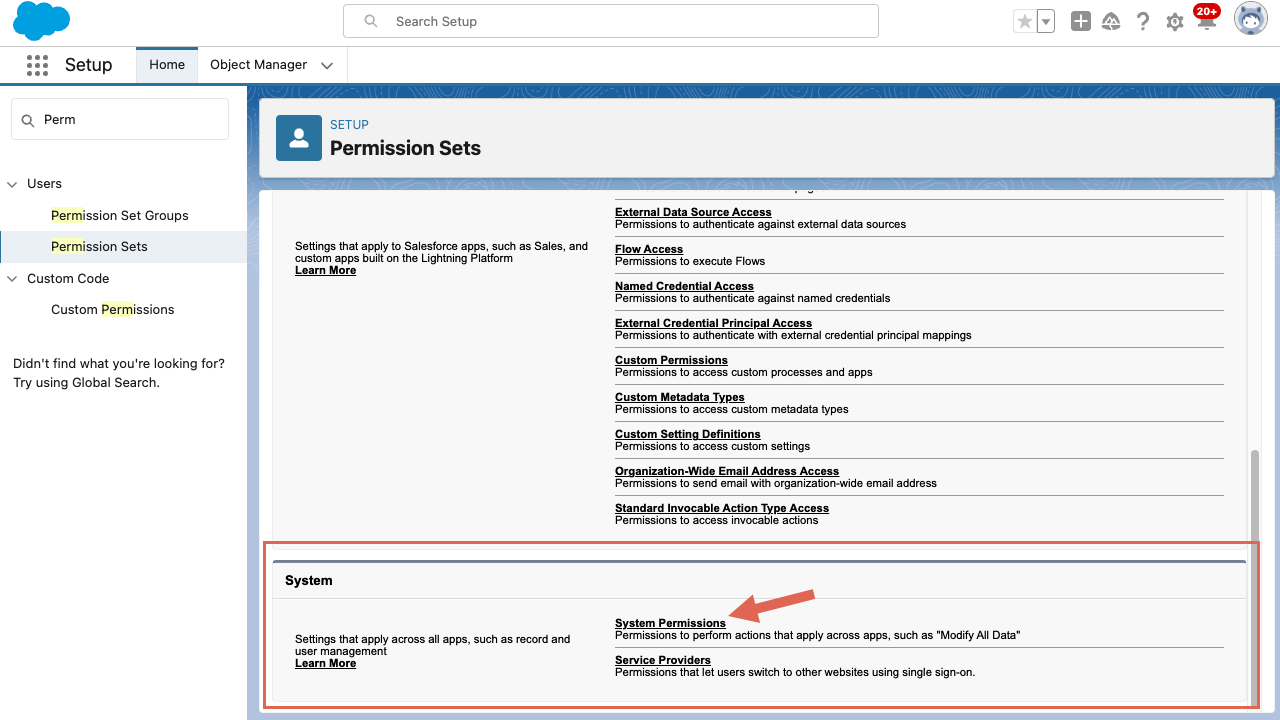Open External Credential Principal Access link

(x=713, y=323)
